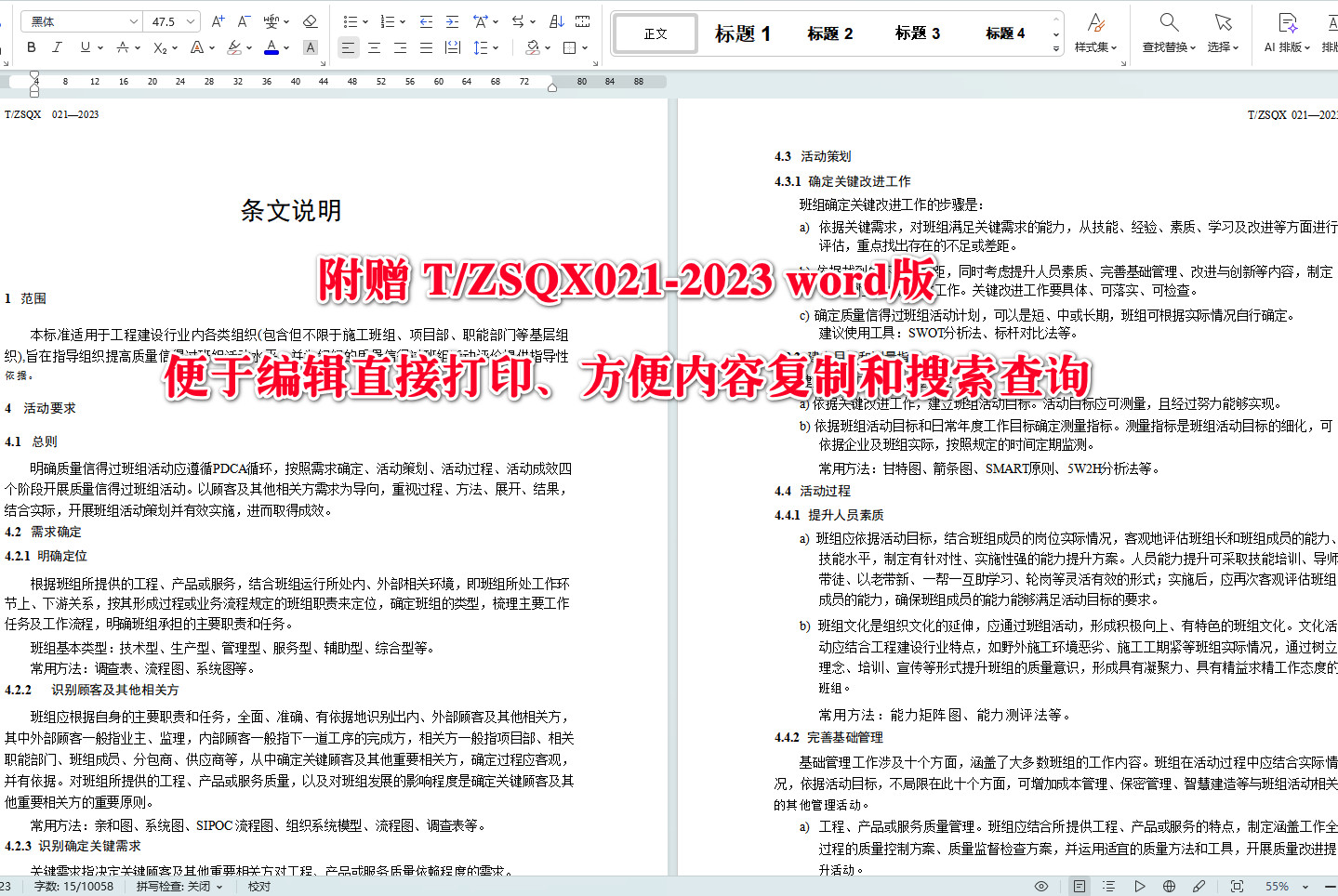Screen dimensions: 1338x896
Task: Expand numbering style dropdown arrow
Action: (403, 21)
